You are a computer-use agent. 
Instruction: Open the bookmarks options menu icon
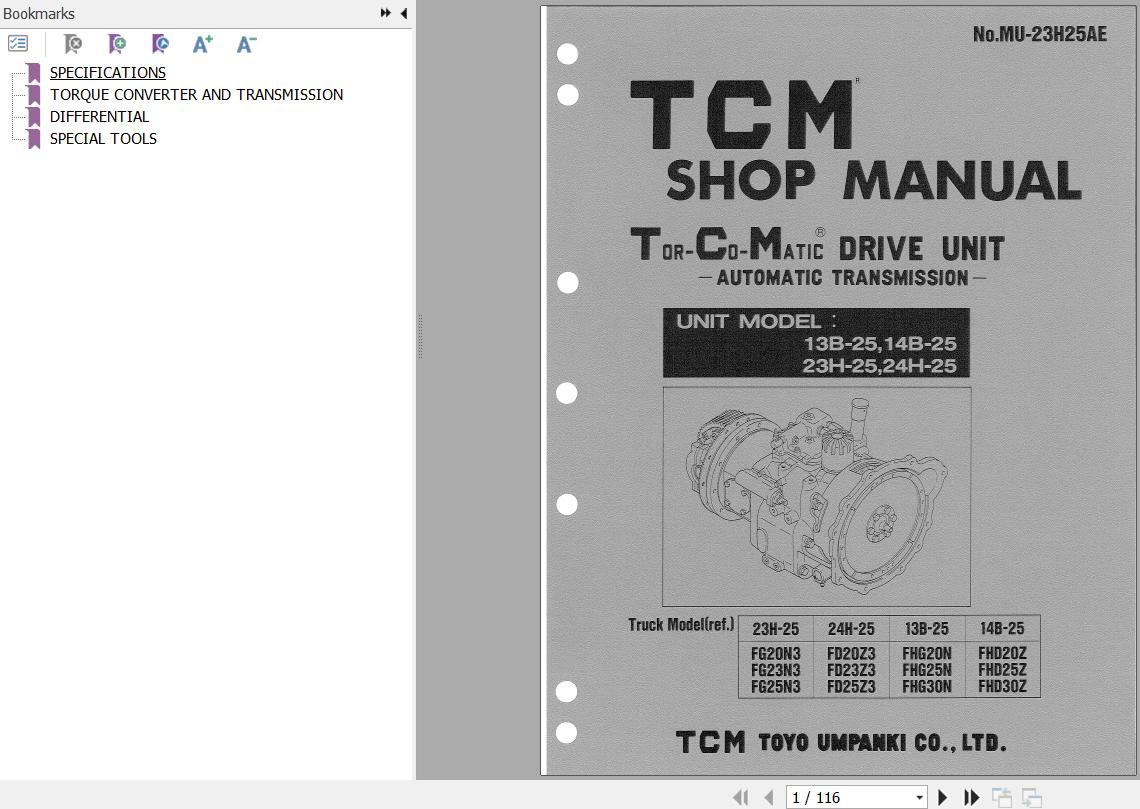pyautogui.click(x=17, y=44)
